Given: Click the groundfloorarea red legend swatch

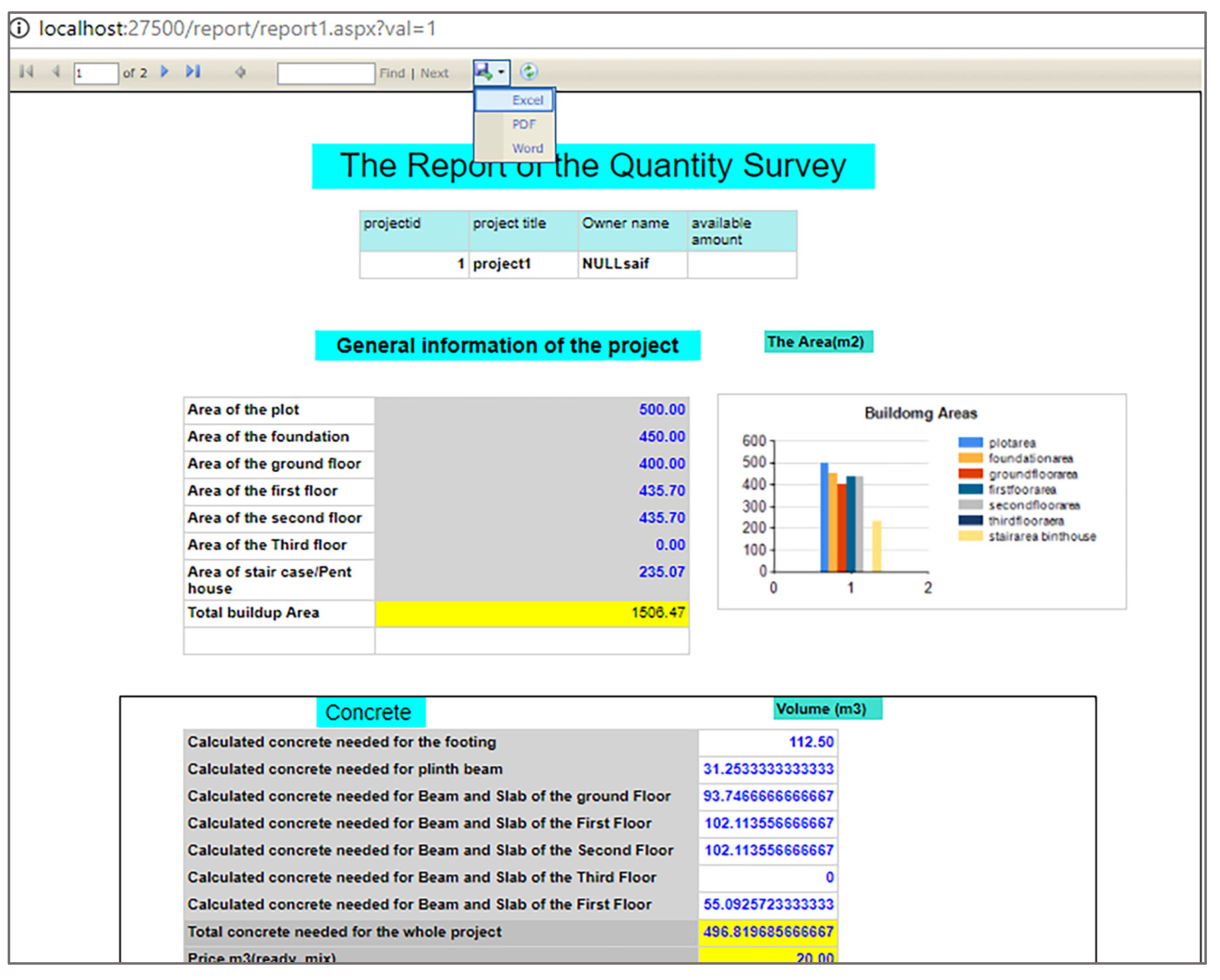Looking at the screenshot, I should pos(970,474).
